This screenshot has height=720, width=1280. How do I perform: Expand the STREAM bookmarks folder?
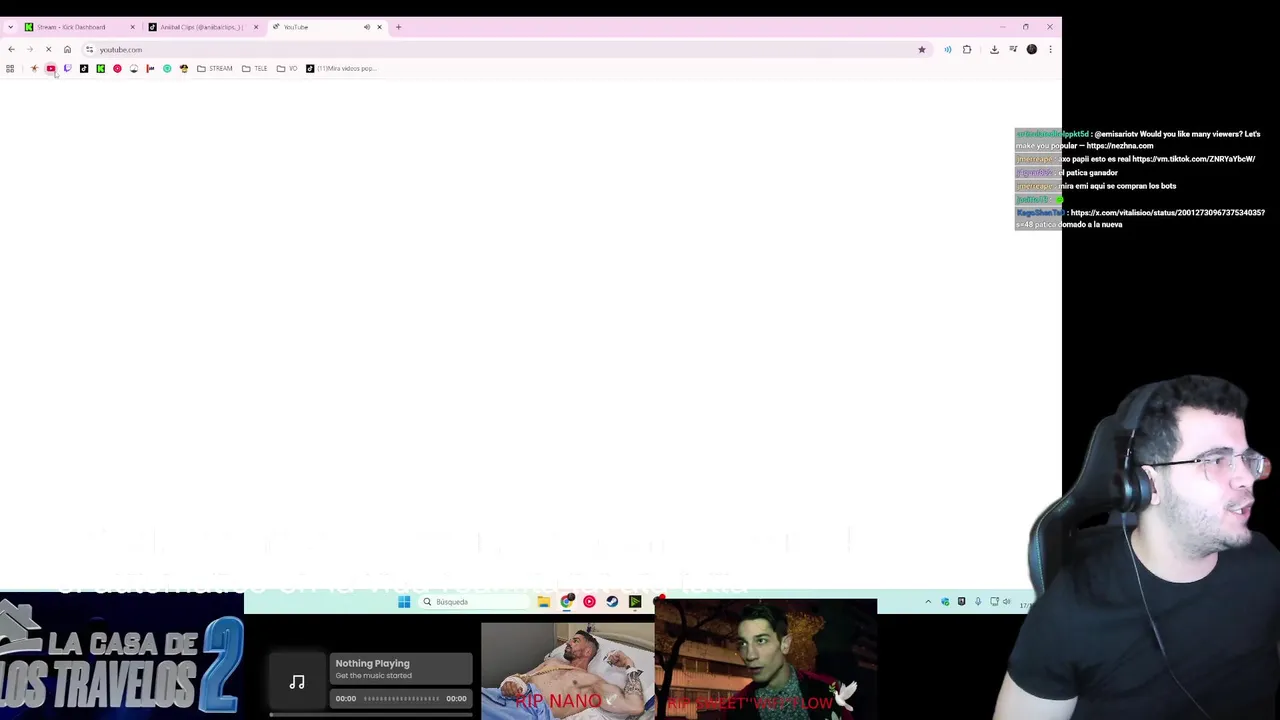[x=215, y=68]
